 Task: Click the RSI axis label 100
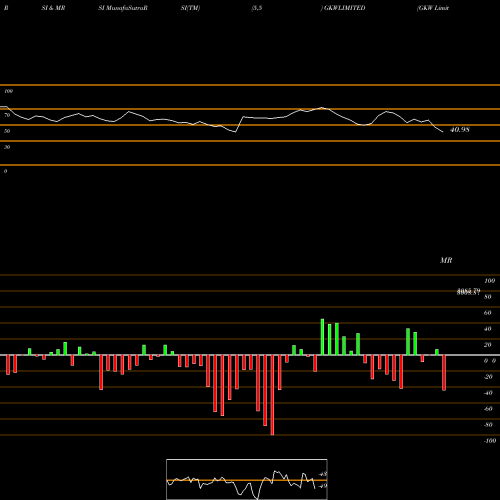8,91
